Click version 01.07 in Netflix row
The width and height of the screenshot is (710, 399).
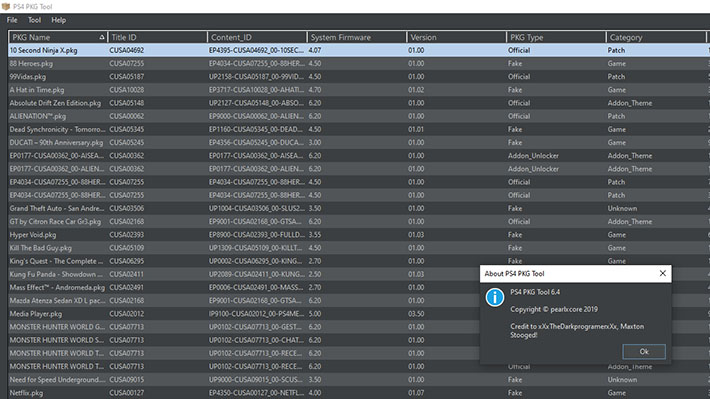point(416,393)
